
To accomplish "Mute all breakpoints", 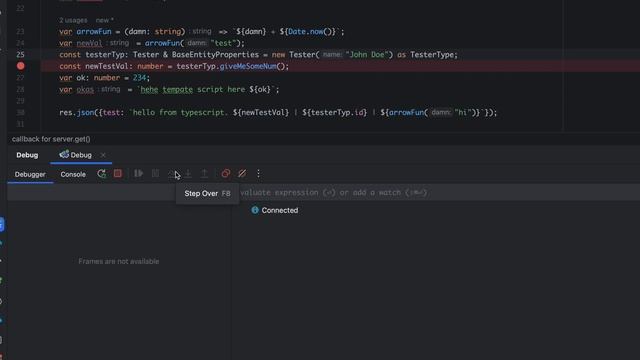I will pyautogui.click(x=242, y=173).
